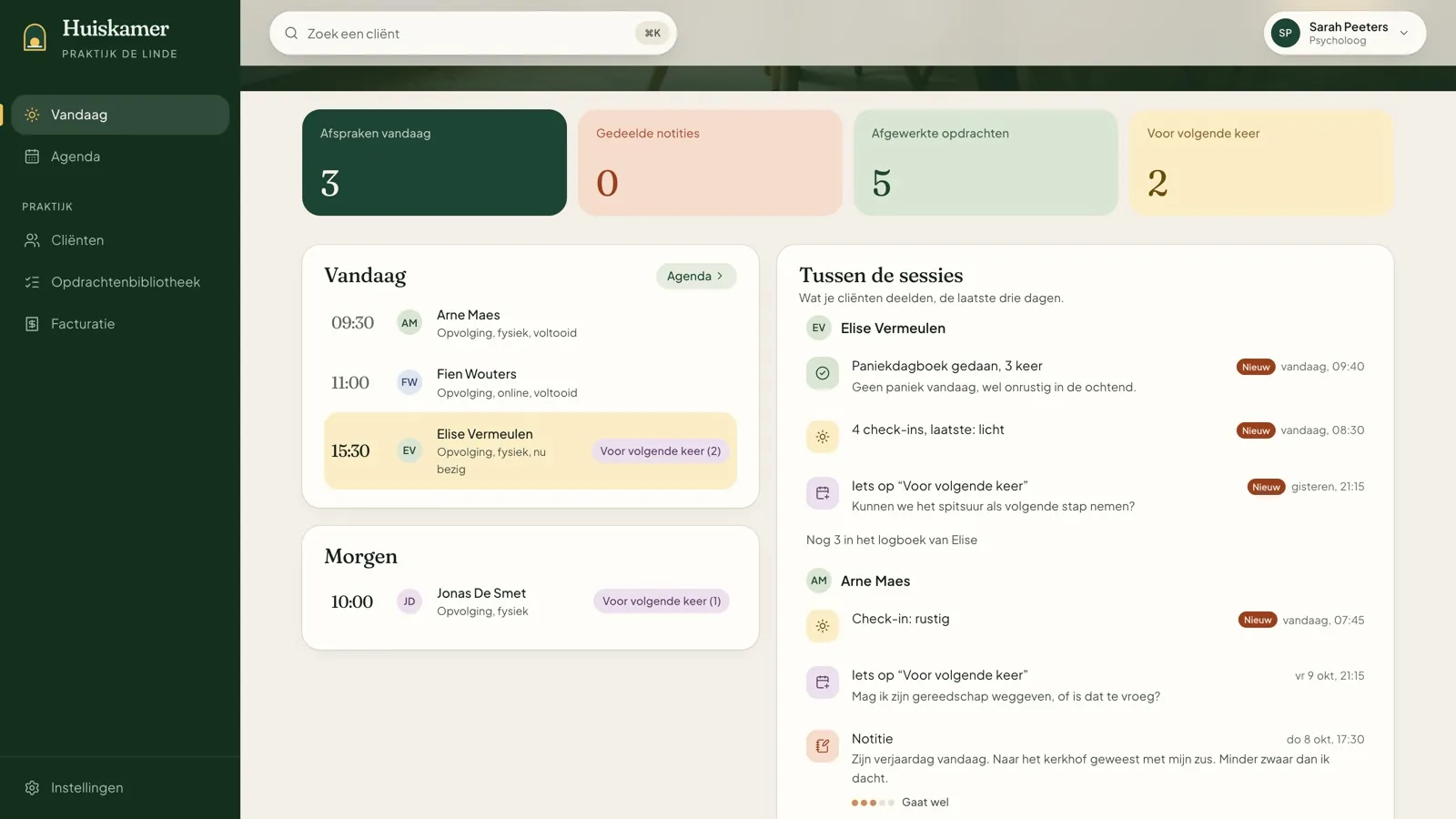The width and height of the screenshot is (1456, 819).
Task: Open Facturatie in the sidebar
Action: tap(120, 324)
